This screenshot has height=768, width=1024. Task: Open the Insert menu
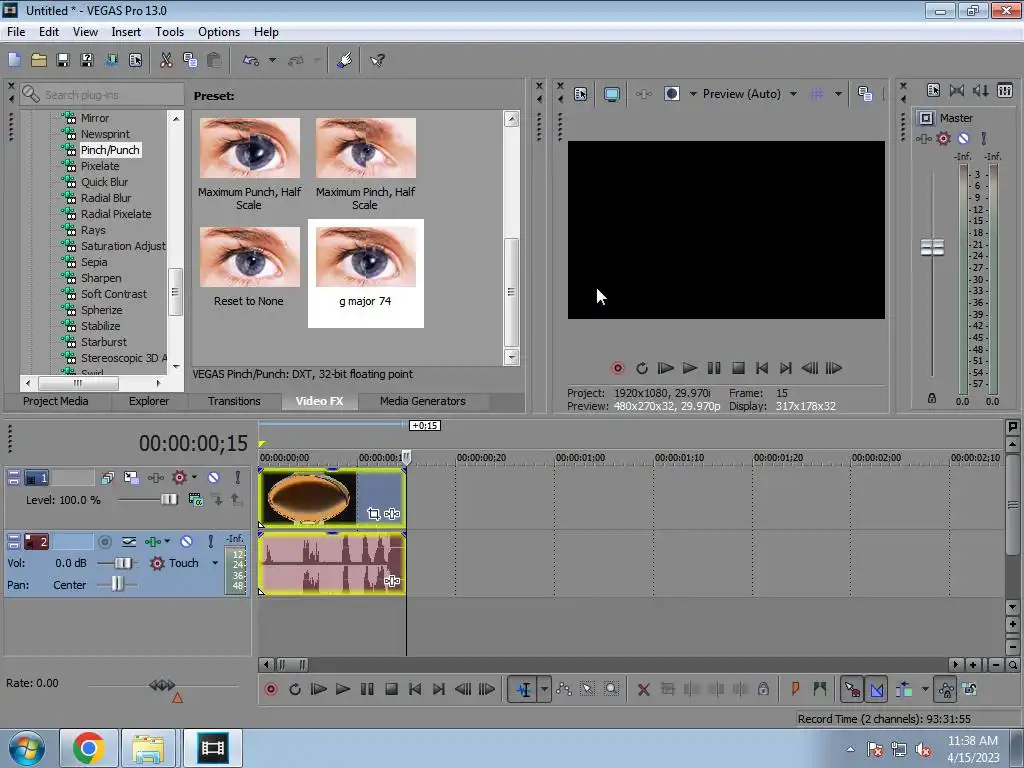(126, 31)
